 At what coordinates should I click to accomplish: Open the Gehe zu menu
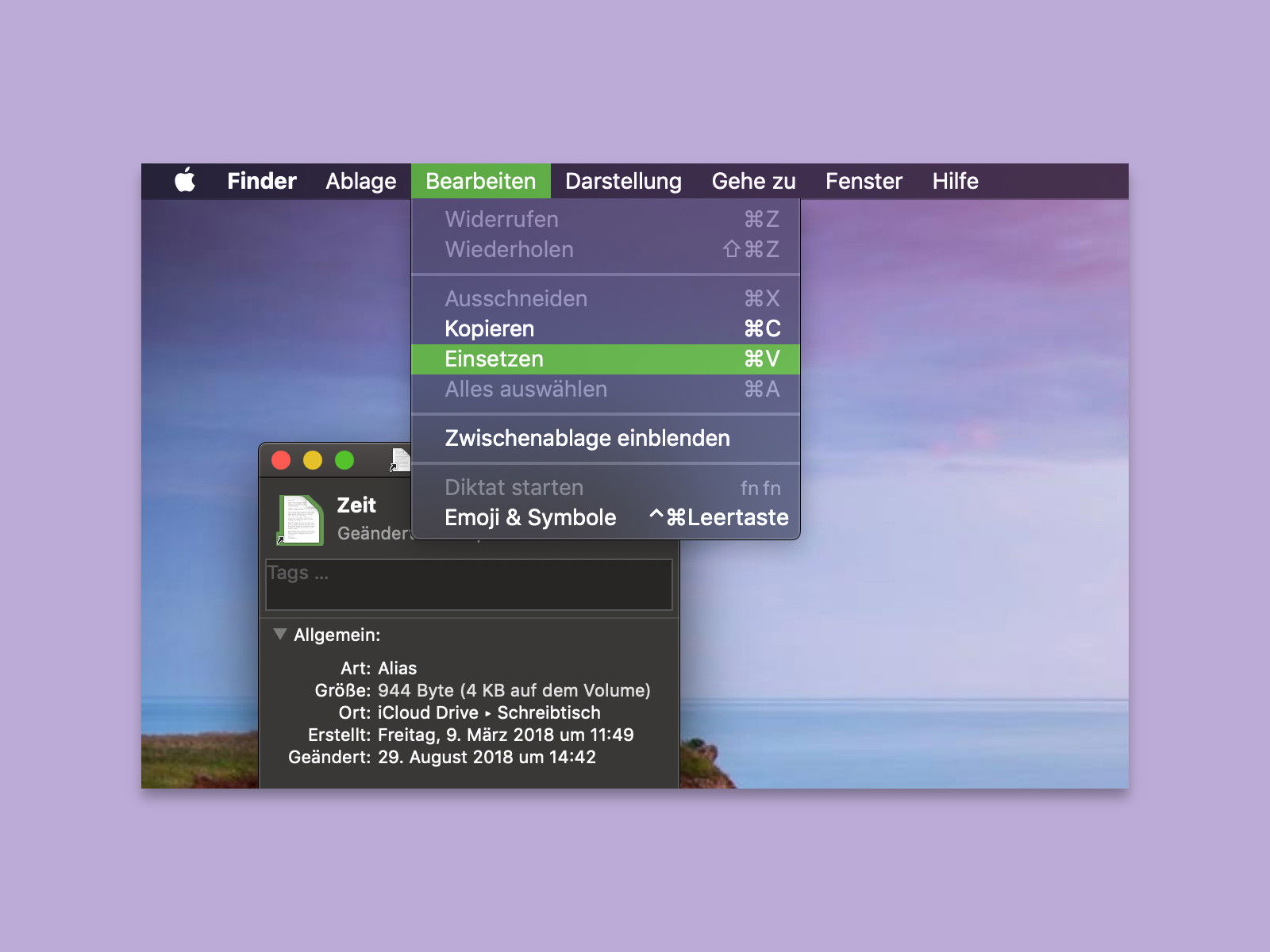(753, 181)
